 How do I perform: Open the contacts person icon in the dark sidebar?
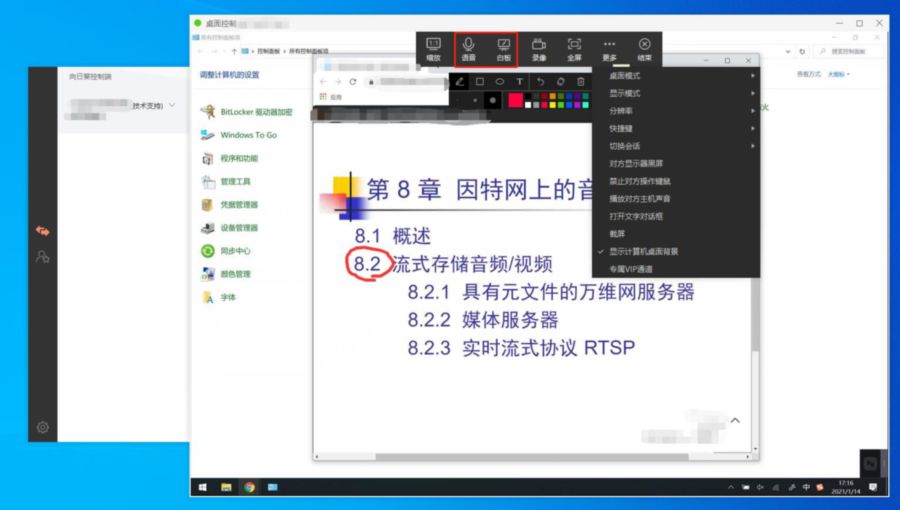point(42,256)
